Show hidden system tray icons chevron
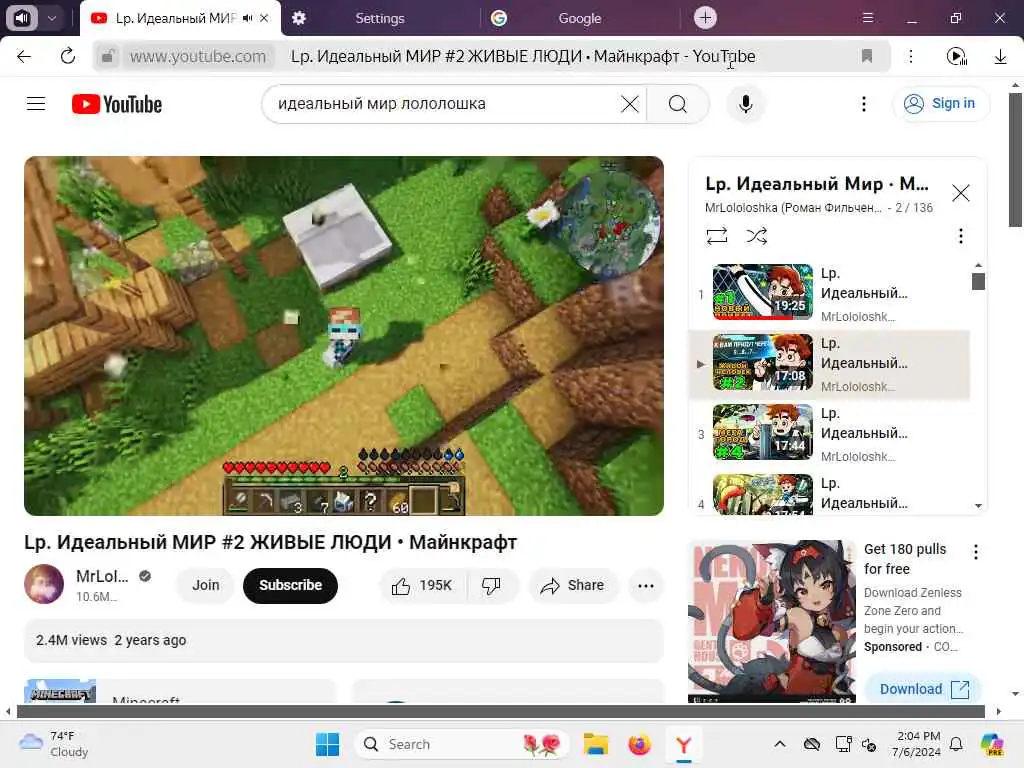This screenshot has width=1024, height=768. click(779, 744)
